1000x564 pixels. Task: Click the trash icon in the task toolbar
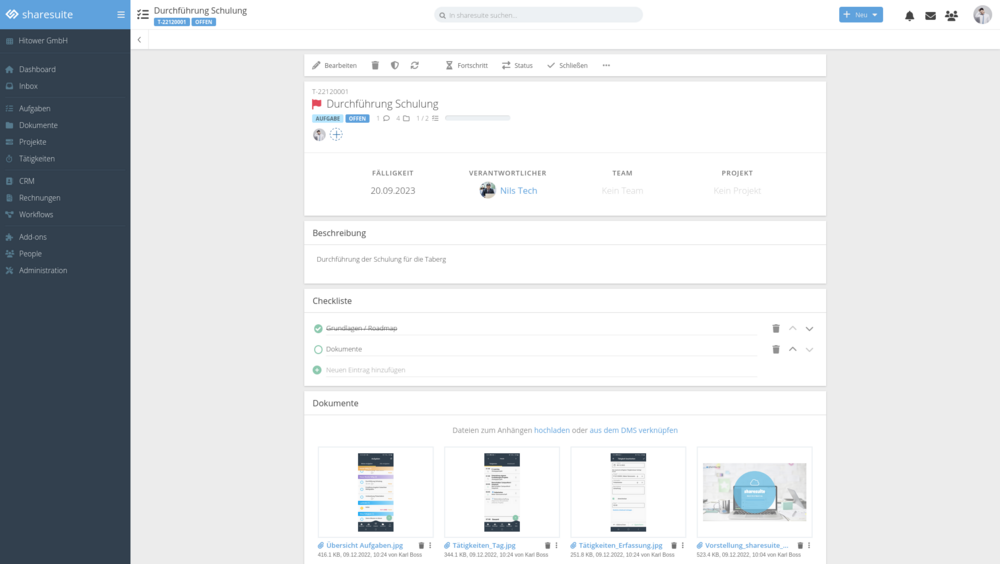(x=375, y=65)
